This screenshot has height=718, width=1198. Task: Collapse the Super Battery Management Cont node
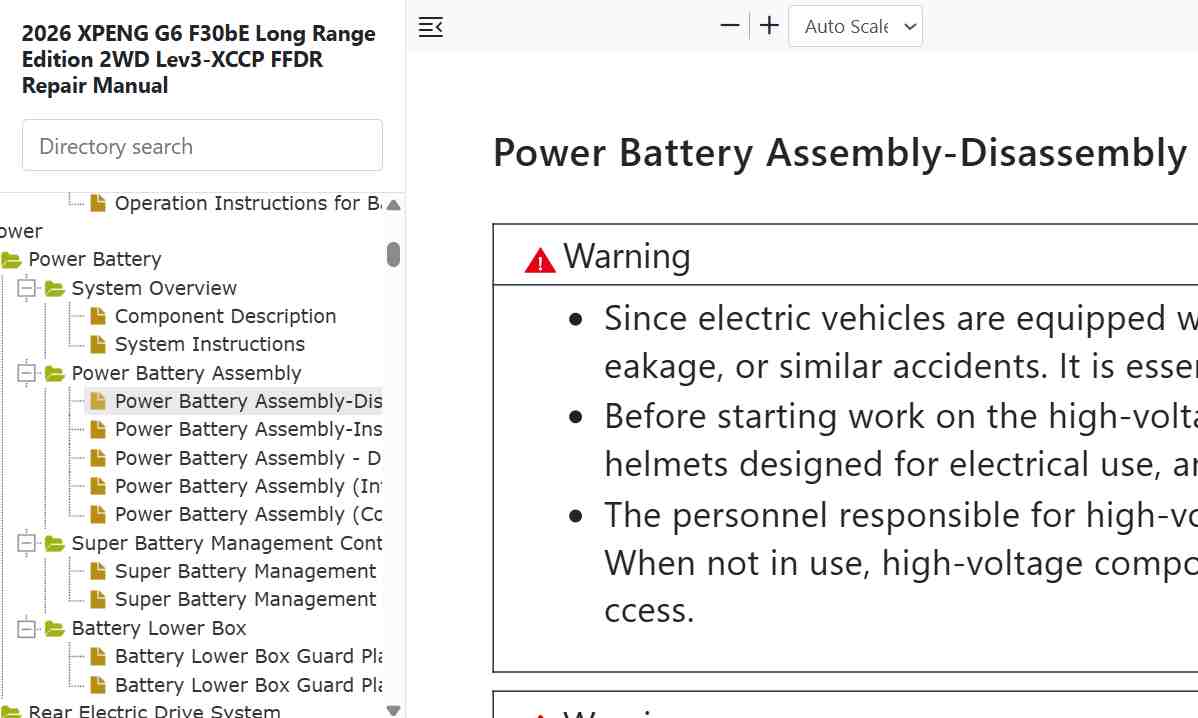click(27, 543)
